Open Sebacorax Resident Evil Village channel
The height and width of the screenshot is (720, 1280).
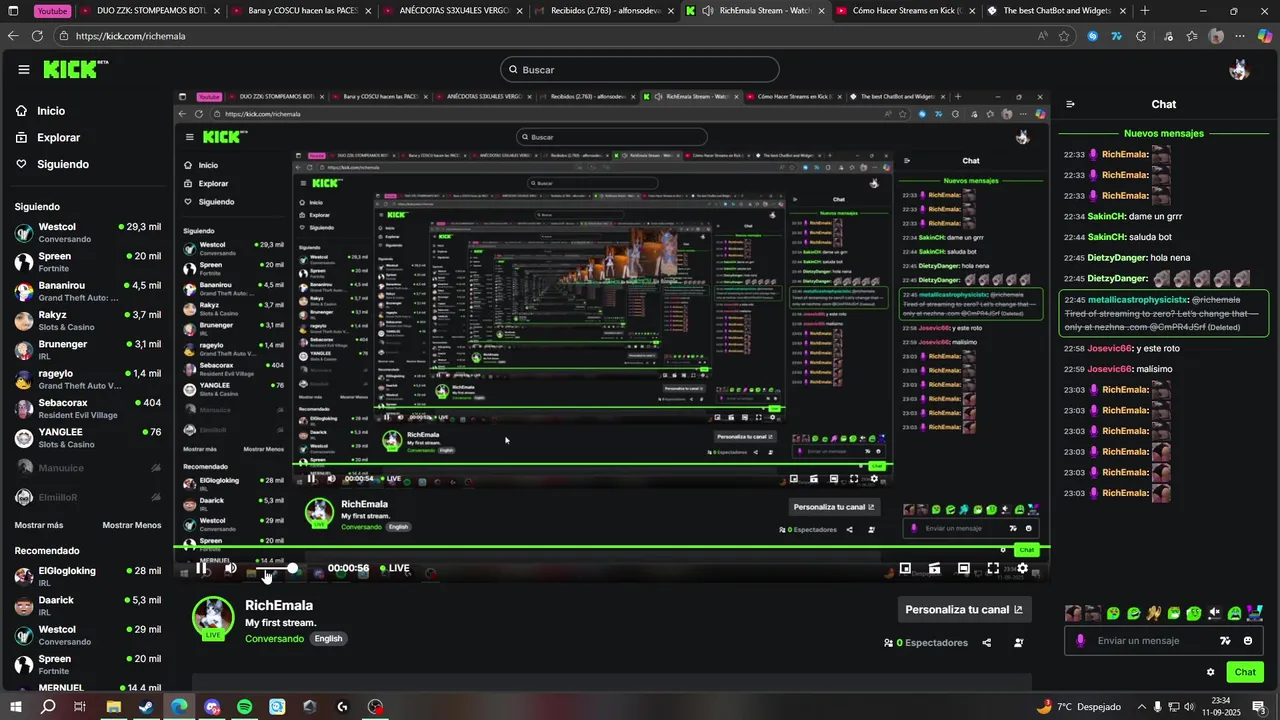tap(87, 408)
